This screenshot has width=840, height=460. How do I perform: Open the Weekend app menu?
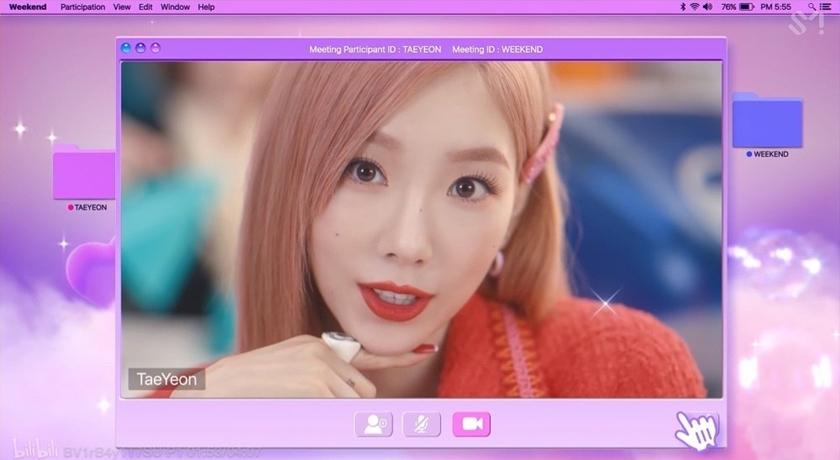point(28,7)
